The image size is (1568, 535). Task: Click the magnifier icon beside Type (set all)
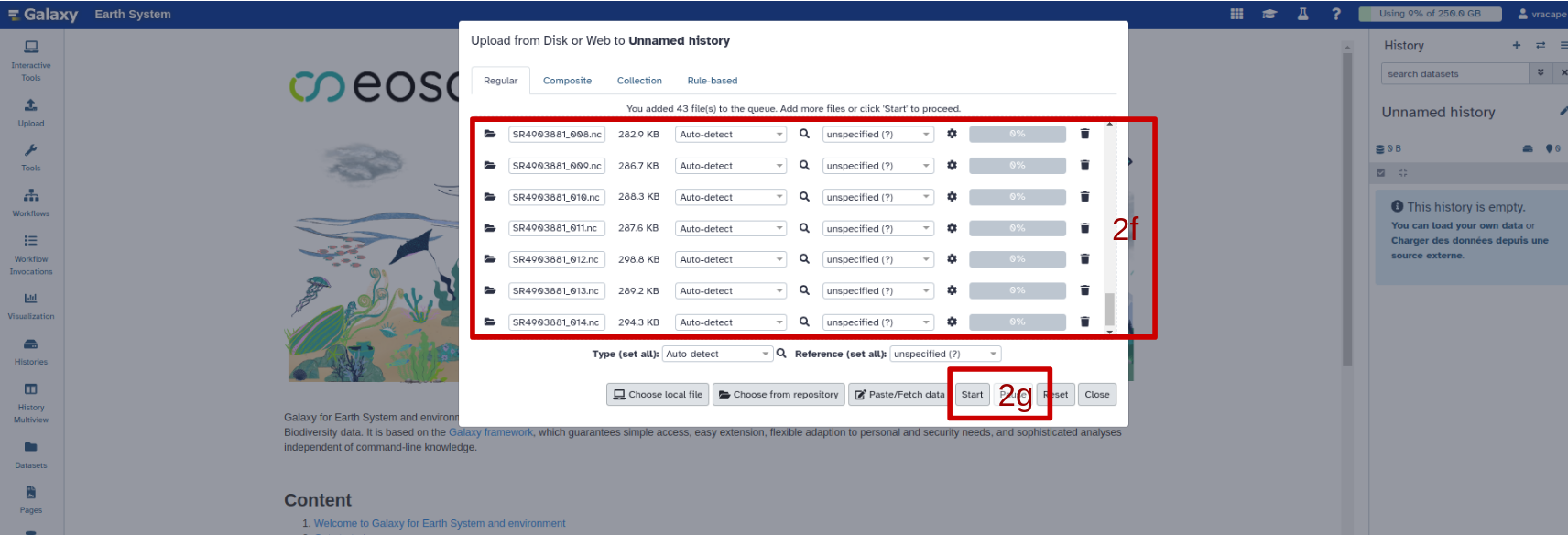point(781,353)
